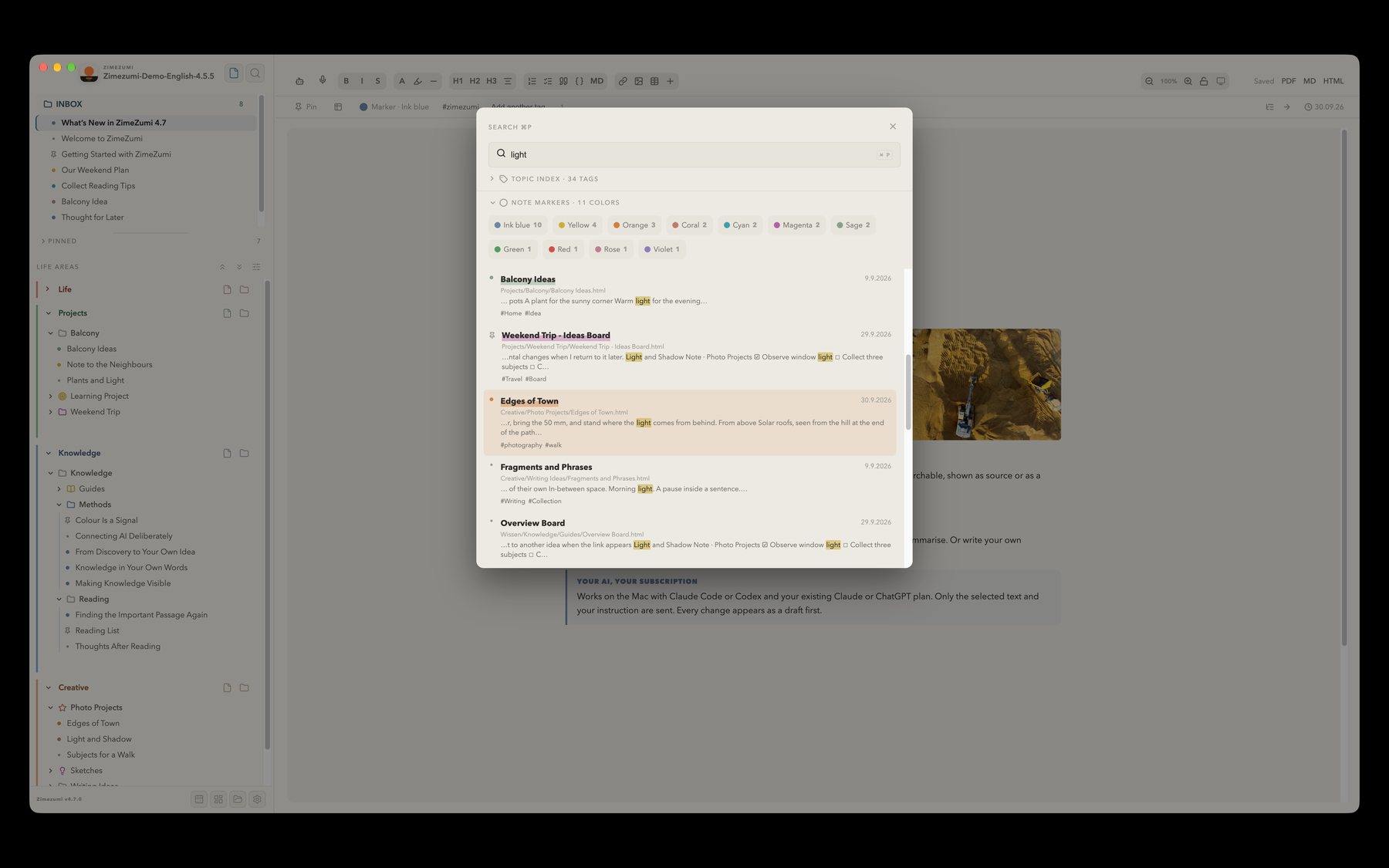Screen dimensions: 1389x868
Task: Filter by the Yellow marker chip
Action: click(577, 225)
